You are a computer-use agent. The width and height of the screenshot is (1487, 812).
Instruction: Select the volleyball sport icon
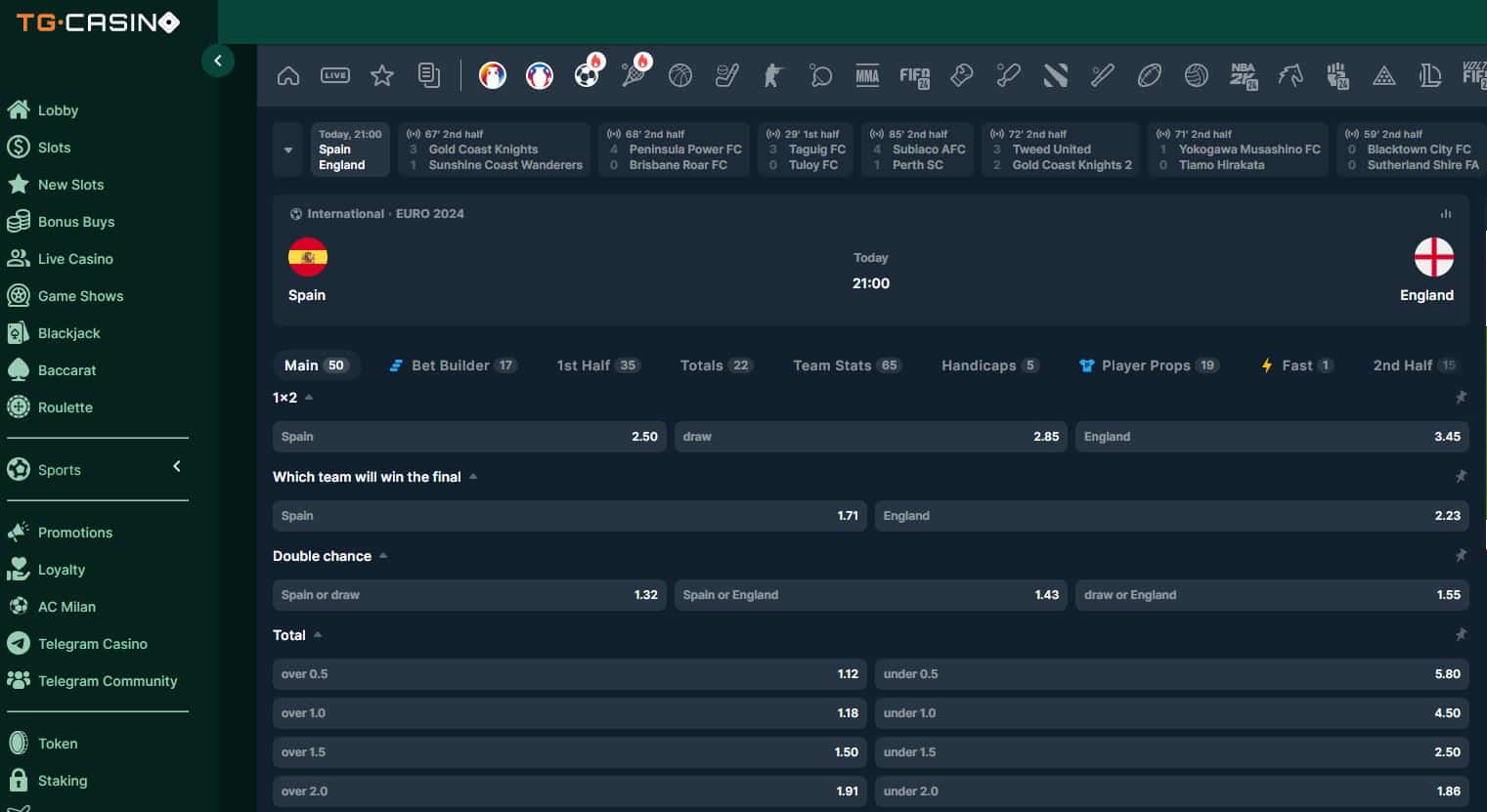click(1197, 75)
